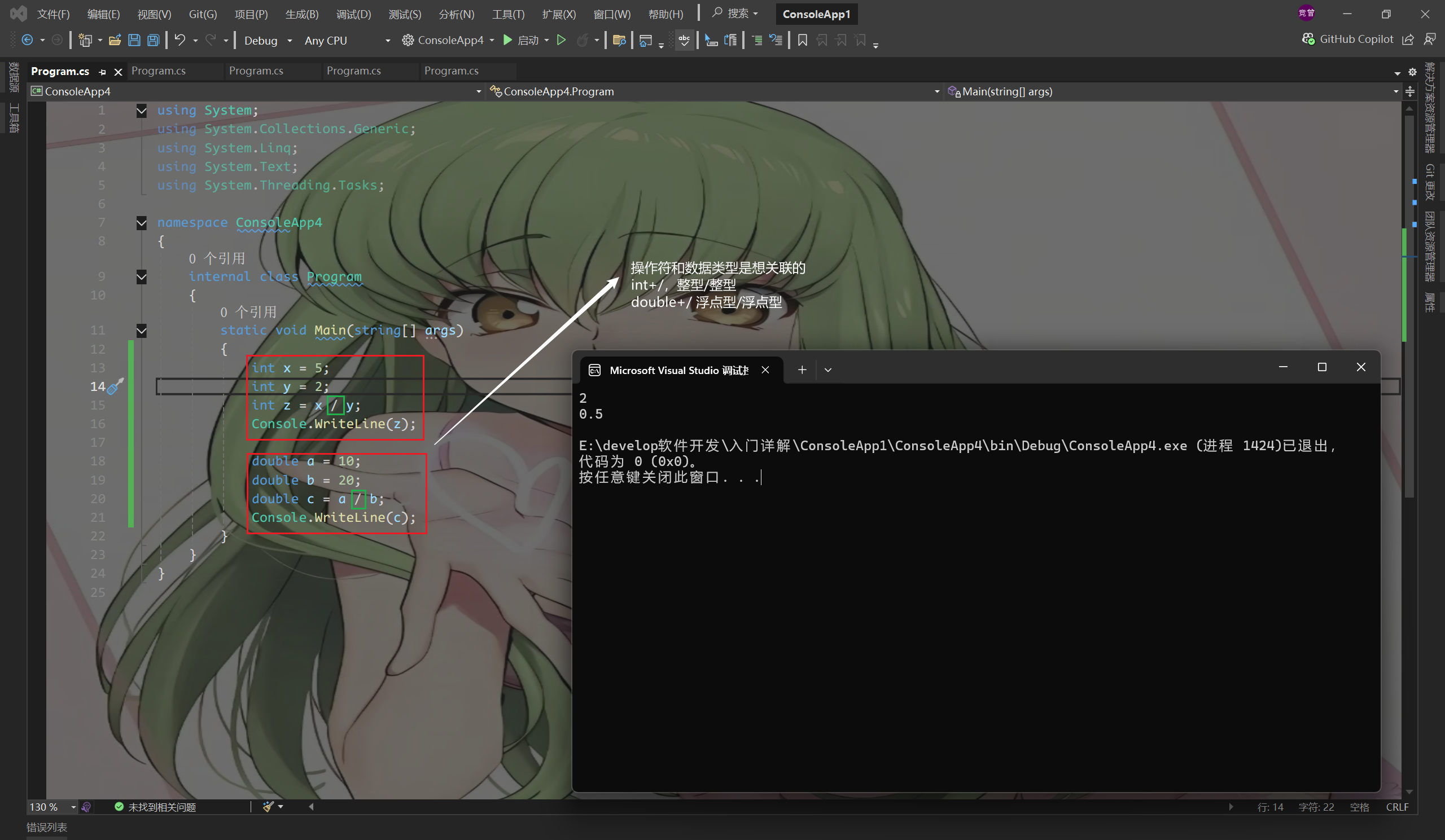
Task: Navigate backward with the back arrow icon
Action: coord(27,40)
